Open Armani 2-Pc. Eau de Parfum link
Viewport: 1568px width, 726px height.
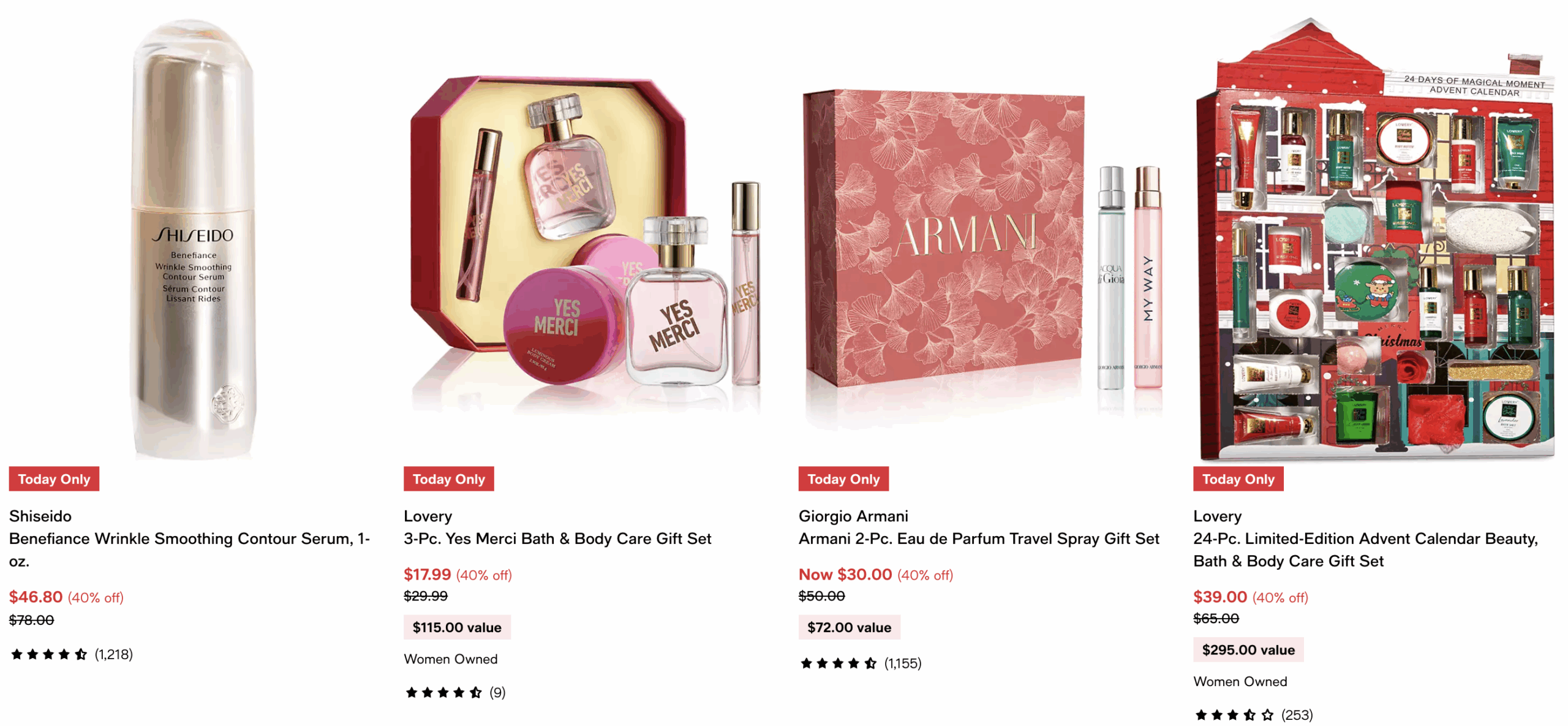click(979, 539)
